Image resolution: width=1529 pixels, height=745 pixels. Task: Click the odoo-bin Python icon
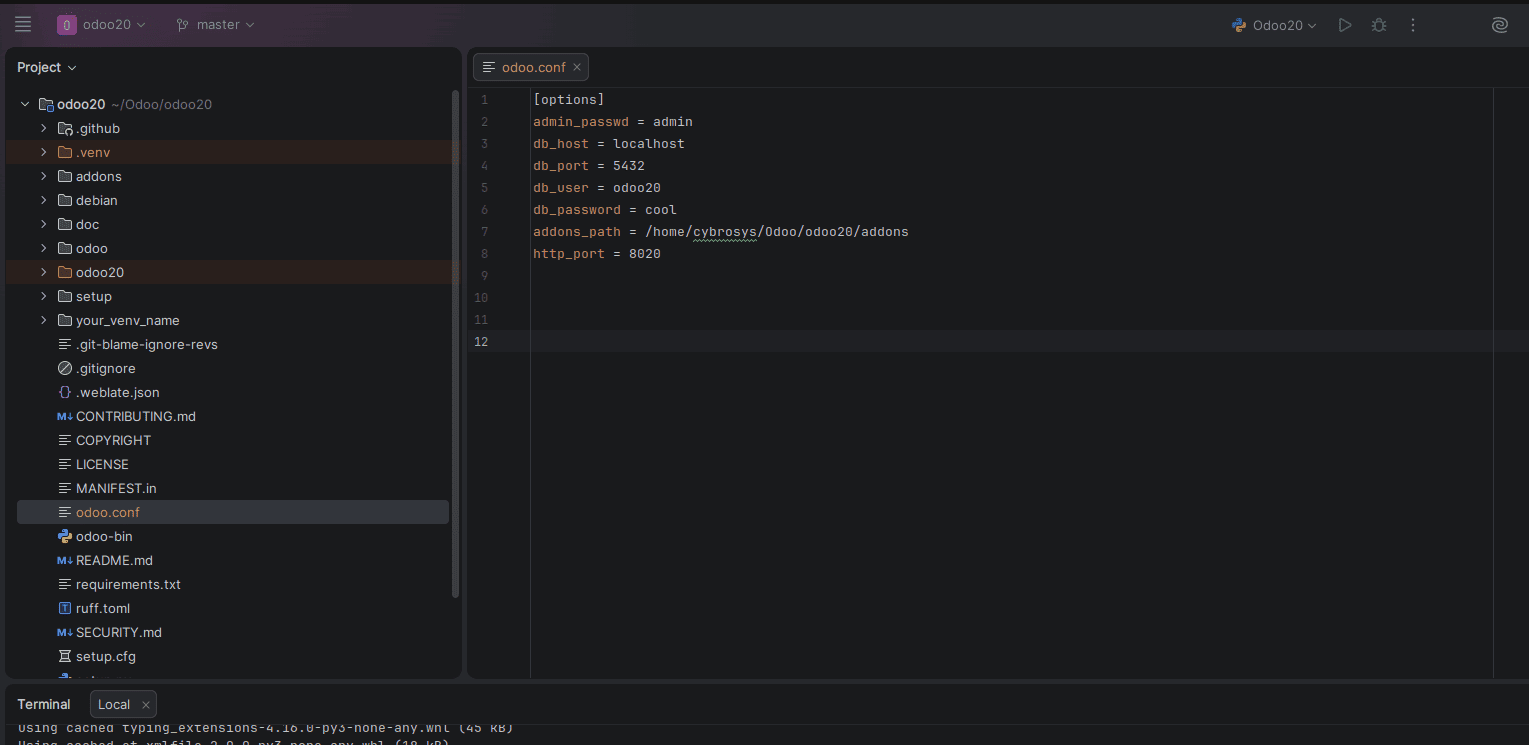click(65, 536)
